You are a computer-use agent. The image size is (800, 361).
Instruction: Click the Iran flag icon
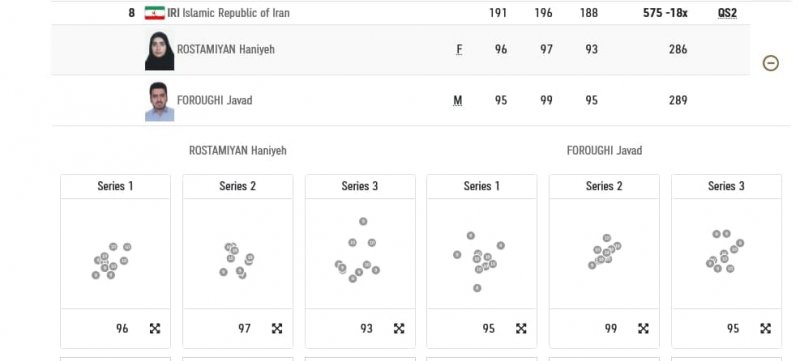155,13
